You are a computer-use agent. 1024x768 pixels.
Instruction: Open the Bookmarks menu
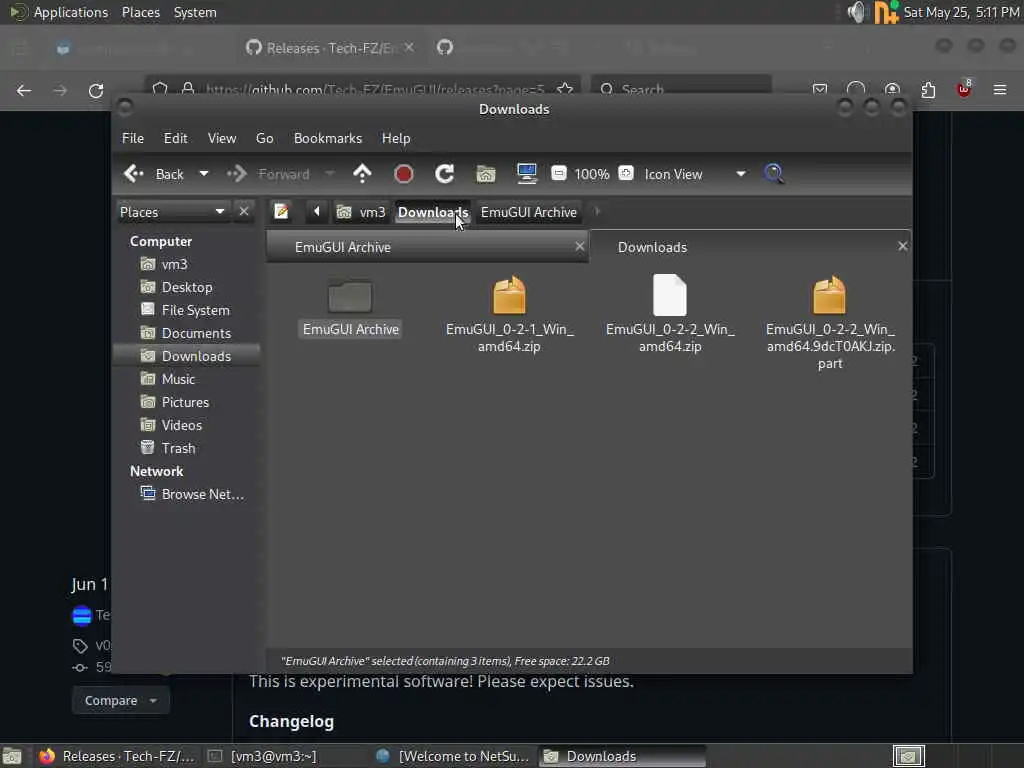328,138
